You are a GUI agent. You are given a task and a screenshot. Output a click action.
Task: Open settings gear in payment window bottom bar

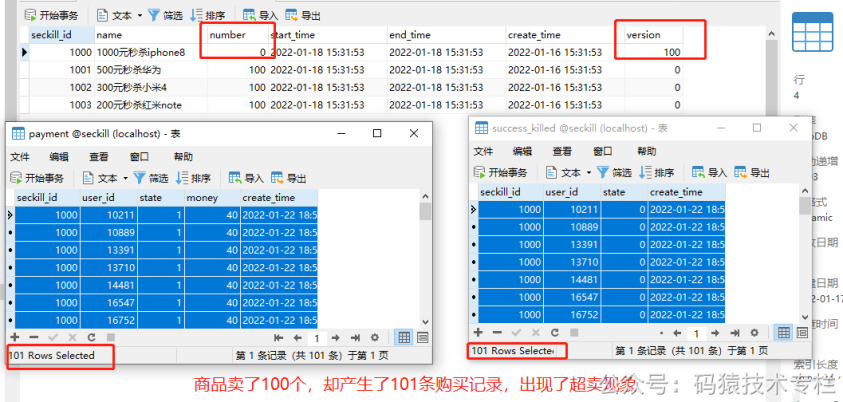click(x=375, y=338)
